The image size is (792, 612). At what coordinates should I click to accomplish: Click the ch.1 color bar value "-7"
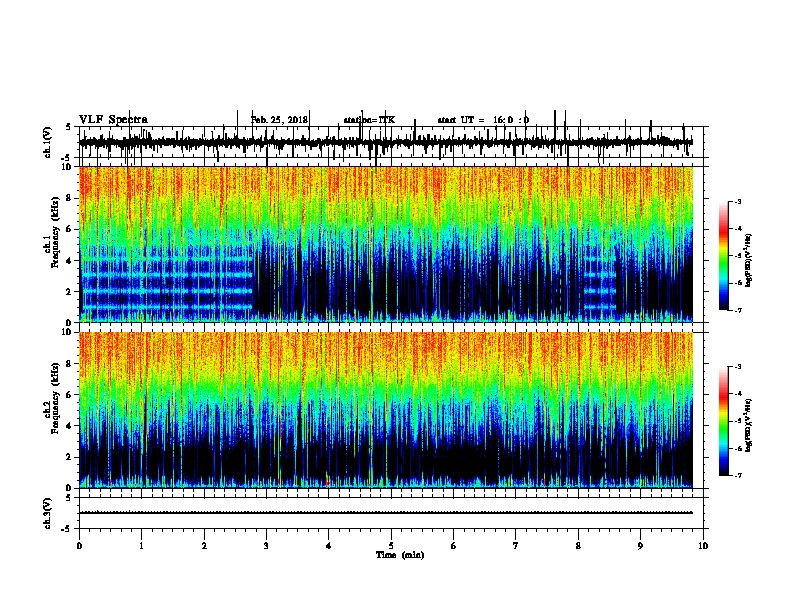coord(737,310)
